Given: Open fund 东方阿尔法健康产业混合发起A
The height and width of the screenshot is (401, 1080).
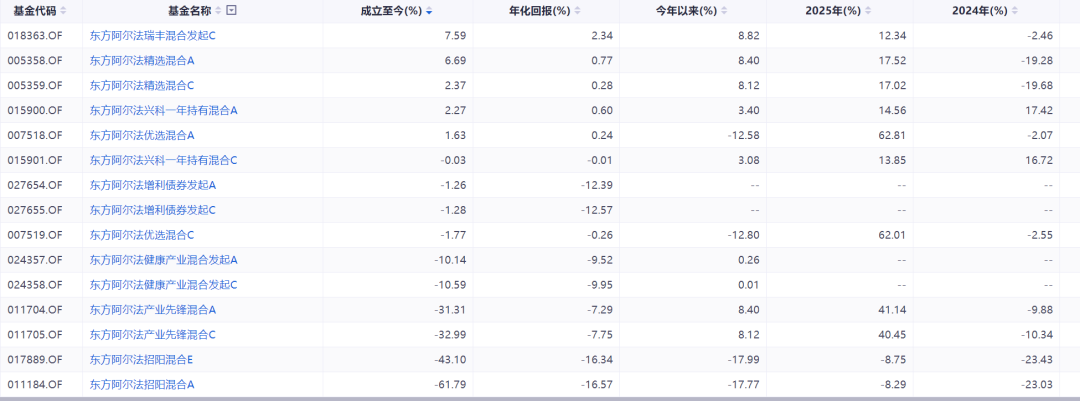Looking at the screenshot, I should pos(163,260).
